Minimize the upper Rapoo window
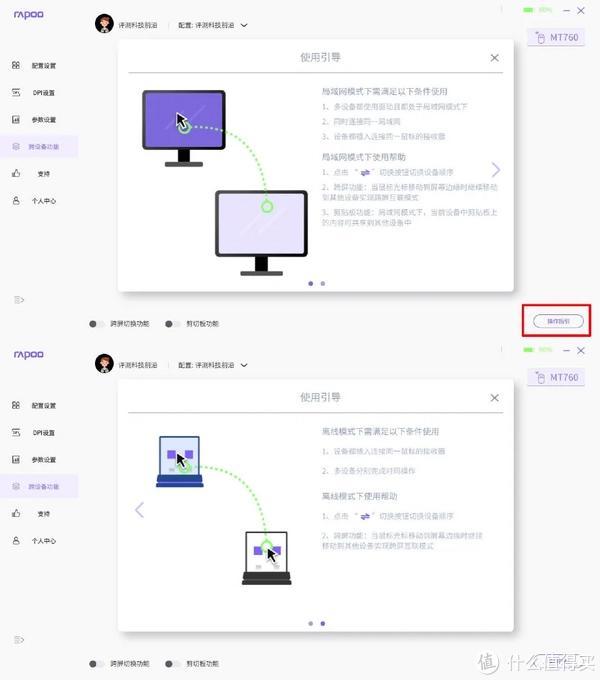 tap(566, 10)
